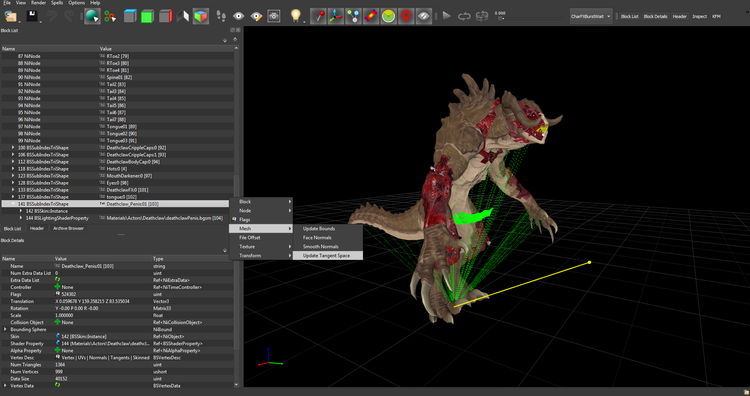The width and height of the screenshot is (750, 396).
Task: Click Header toolbar button
Action: pos(680,16)
